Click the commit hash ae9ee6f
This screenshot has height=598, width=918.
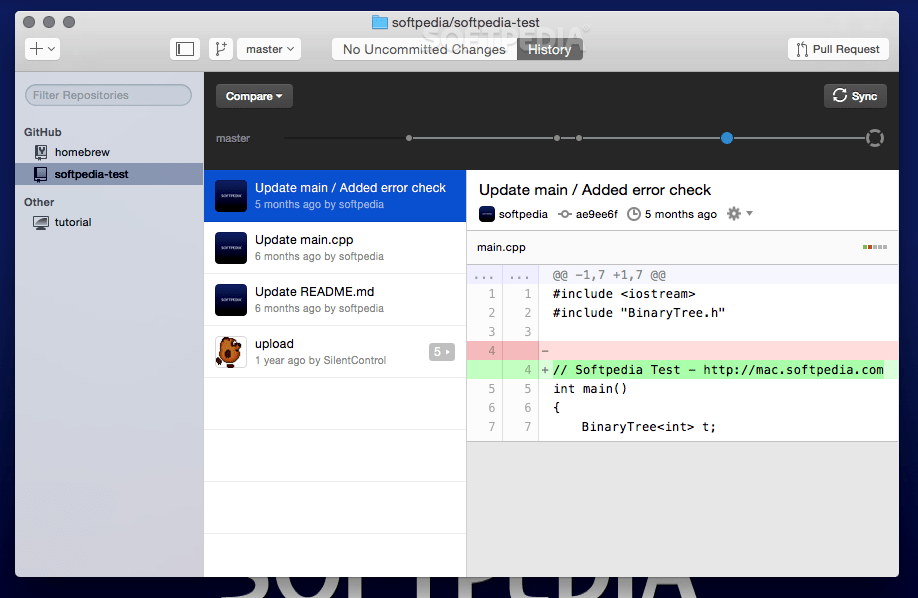tap(596, 214)
